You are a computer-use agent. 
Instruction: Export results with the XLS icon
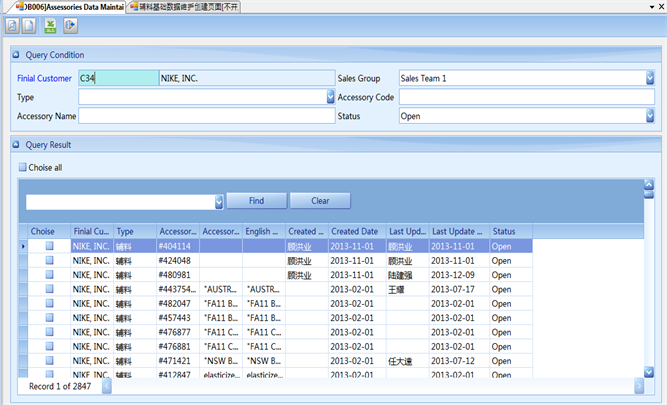(50, 25)
